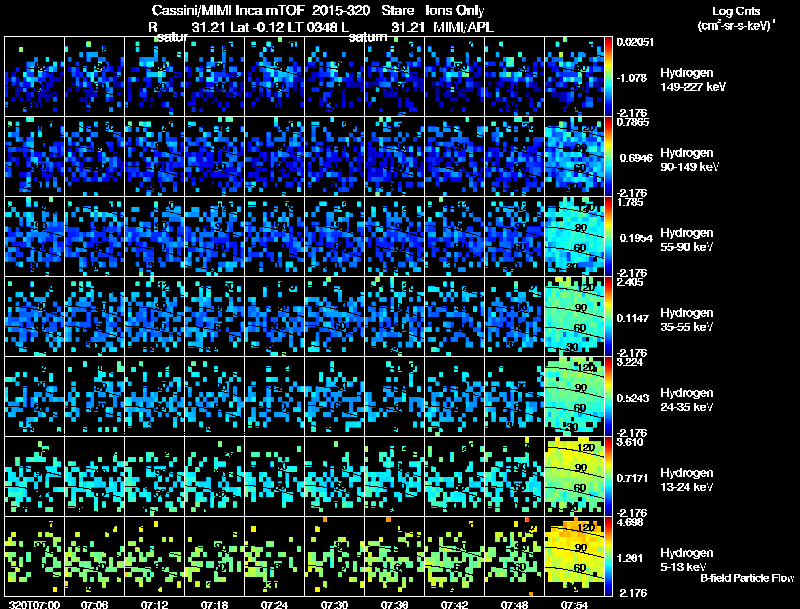Select the color scale bar for 55-90 keV
This screenshot has width=800, height=609.
(x=608, y=237)
